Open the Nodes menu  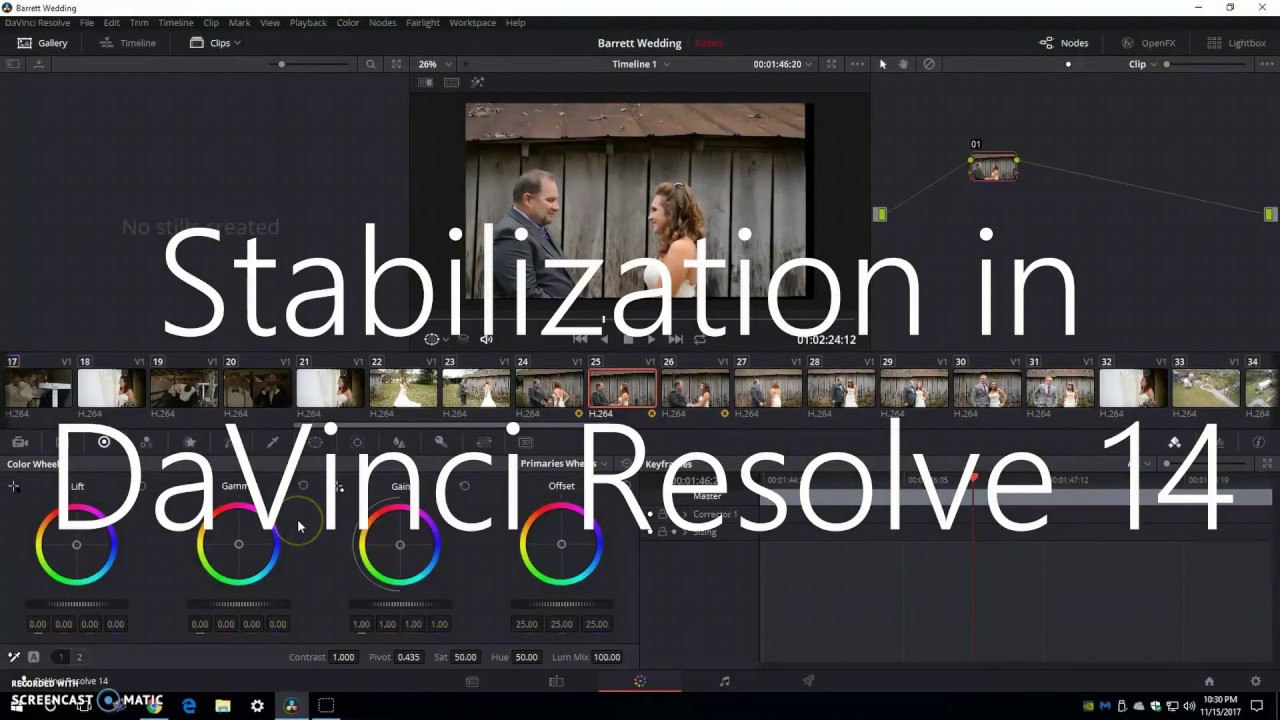pyautogui.click(x=382, y=22)
